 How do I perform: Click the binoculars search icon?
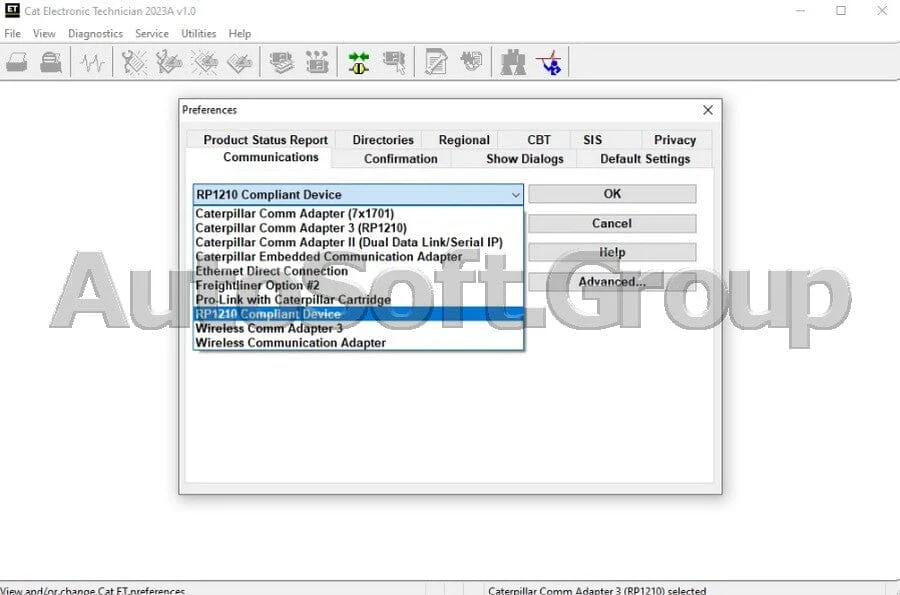coord(513,63)
